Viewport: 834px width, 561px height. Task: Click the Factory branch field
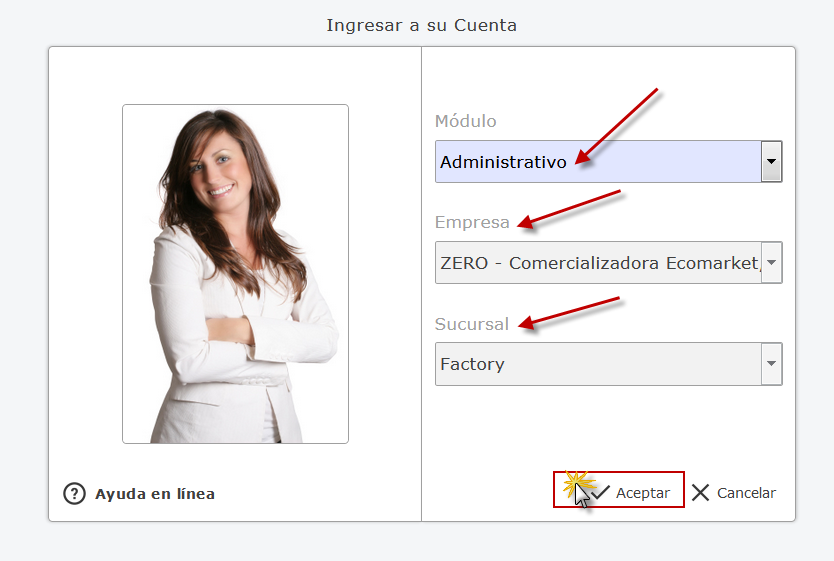608,364
